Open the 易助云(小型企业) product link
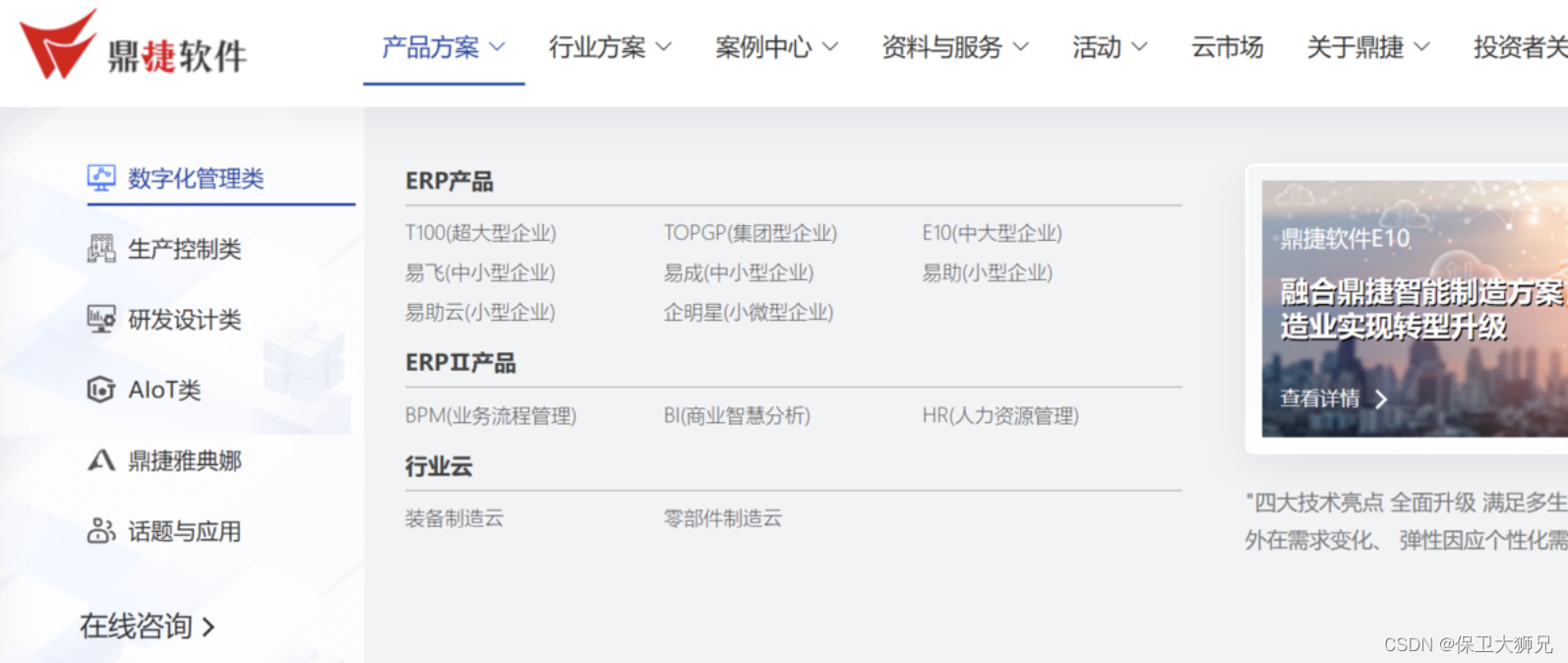 (480, 312)
